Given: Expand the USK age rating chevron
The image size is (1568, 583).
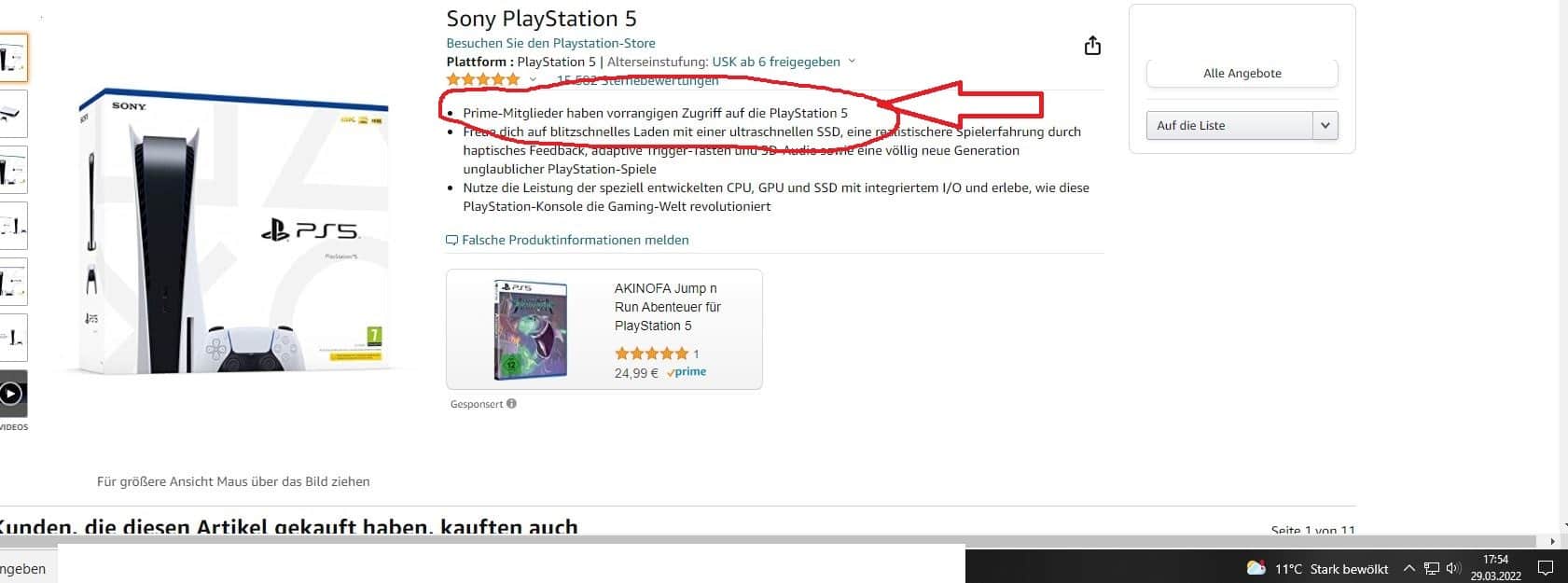Looking at the screenshot, I should tap(851, 62).
